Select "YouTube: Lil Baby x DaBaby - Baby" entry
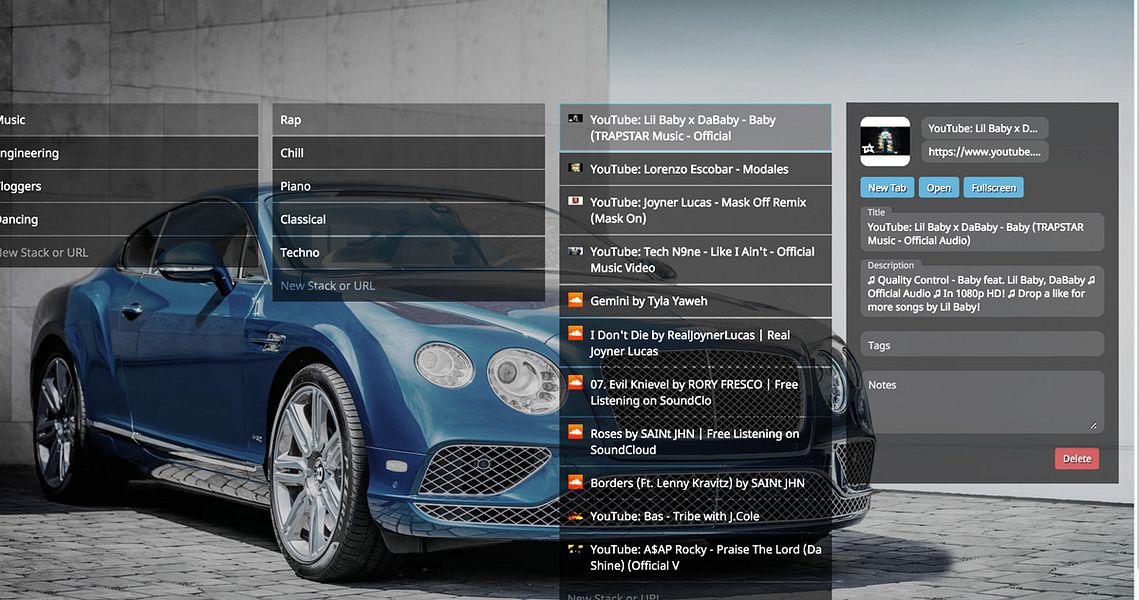Image resolution: width=1139 pixels, height=600 pixels. [x=695, y=128]
